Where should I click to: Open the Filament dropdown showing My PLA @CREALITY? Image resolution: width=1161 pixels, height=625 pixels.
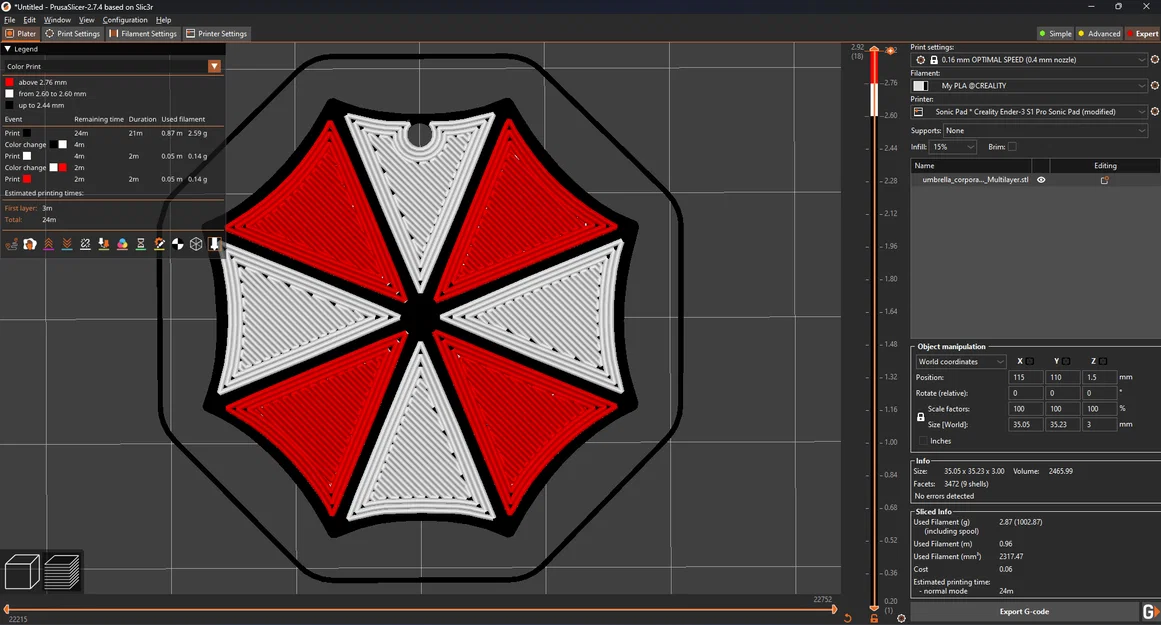pyautogui.click(x=1030, y=85)
